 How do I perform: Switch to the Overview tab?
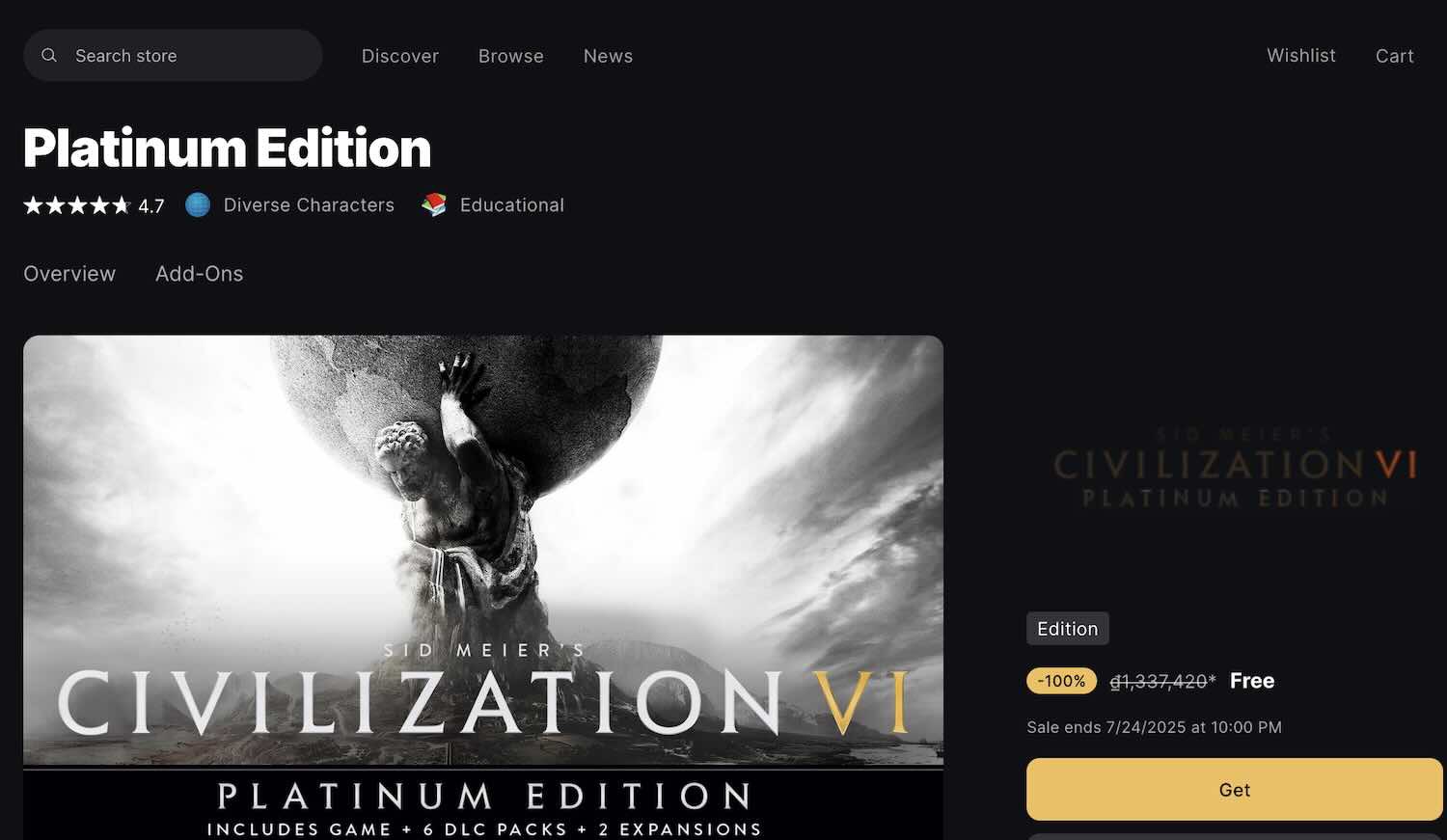(x=69, y=274)
